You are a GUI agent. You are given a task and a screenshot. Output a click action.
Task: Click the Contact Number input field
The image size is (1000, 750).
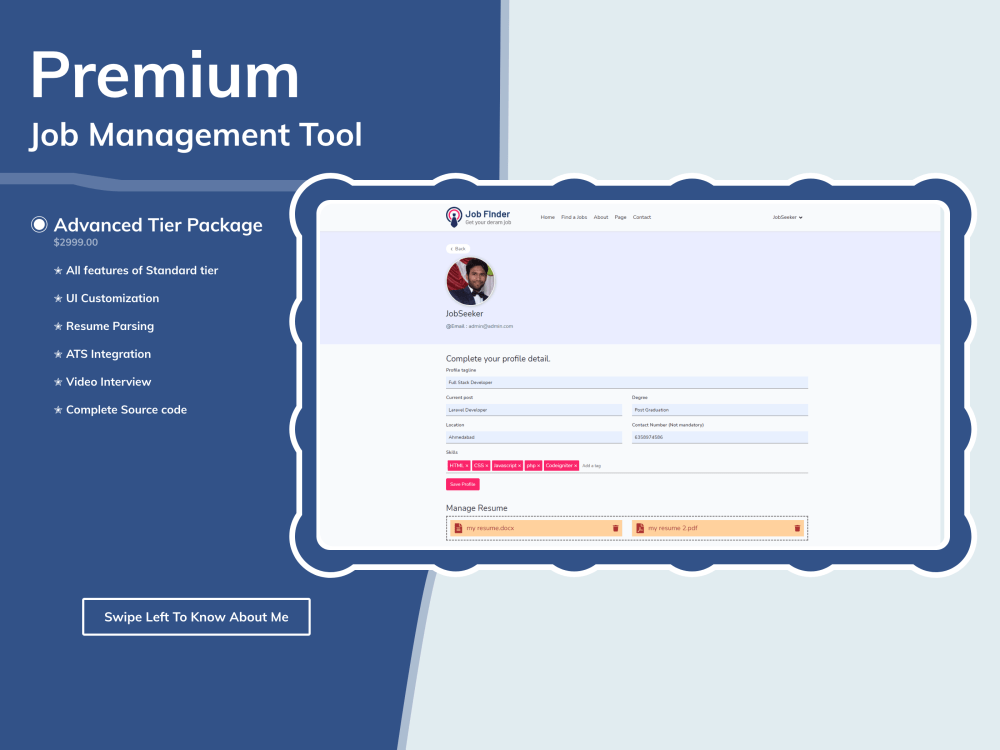point(720,437)
